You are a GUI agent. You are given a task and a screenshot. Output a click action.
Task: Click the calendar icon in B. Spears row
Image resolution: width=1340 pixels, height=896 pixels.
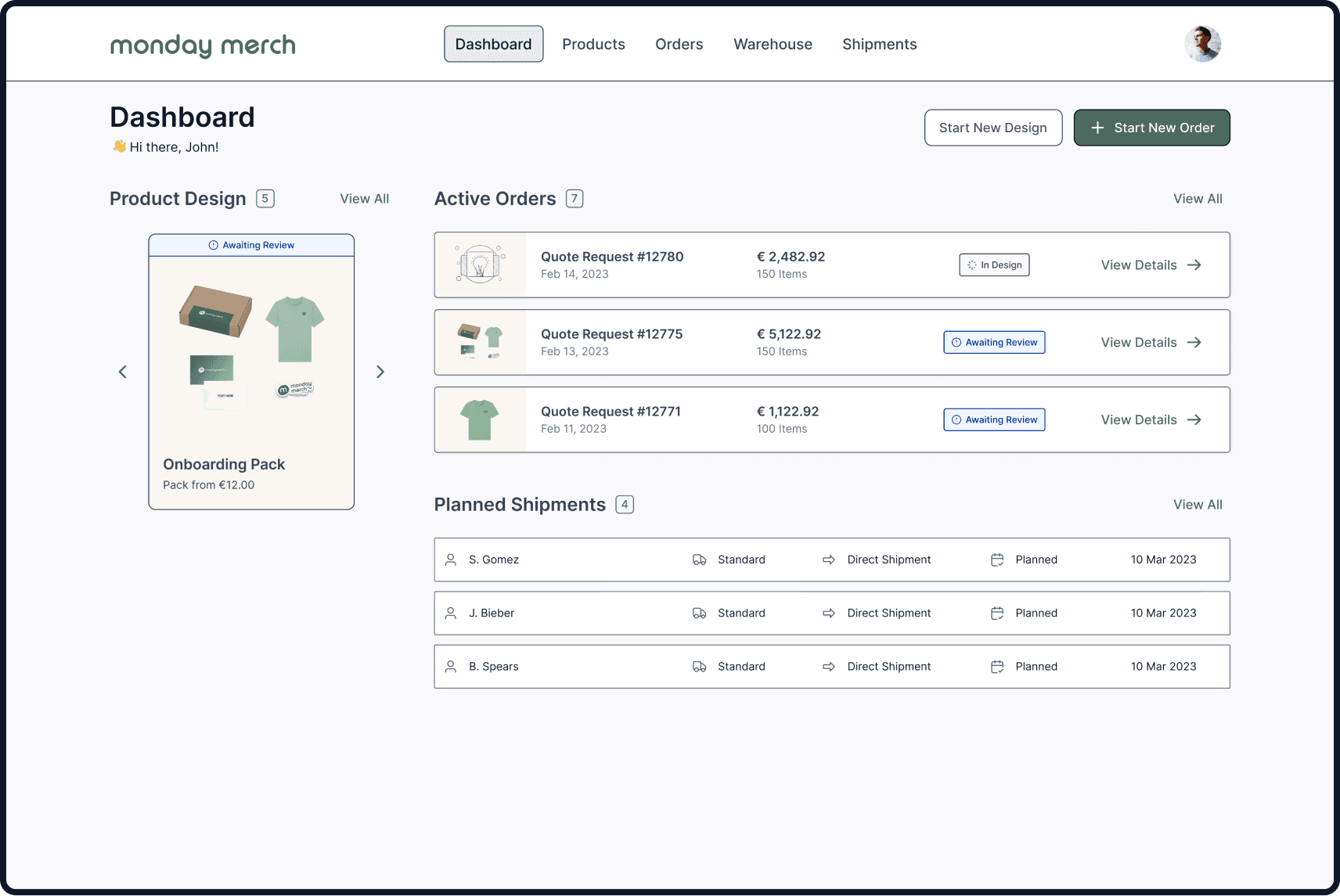[997, 667]
